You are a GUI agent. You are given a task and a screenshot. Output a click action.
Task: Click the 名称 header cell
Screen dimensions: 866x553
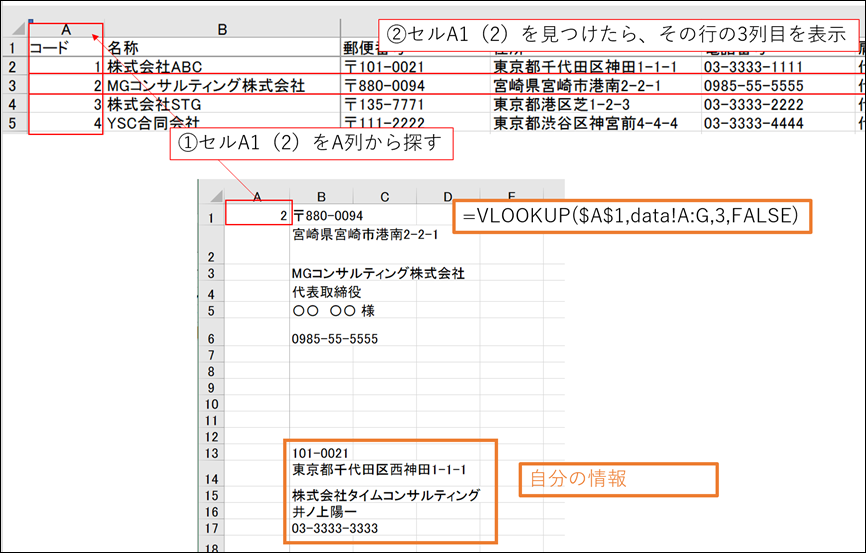[222, 48]
